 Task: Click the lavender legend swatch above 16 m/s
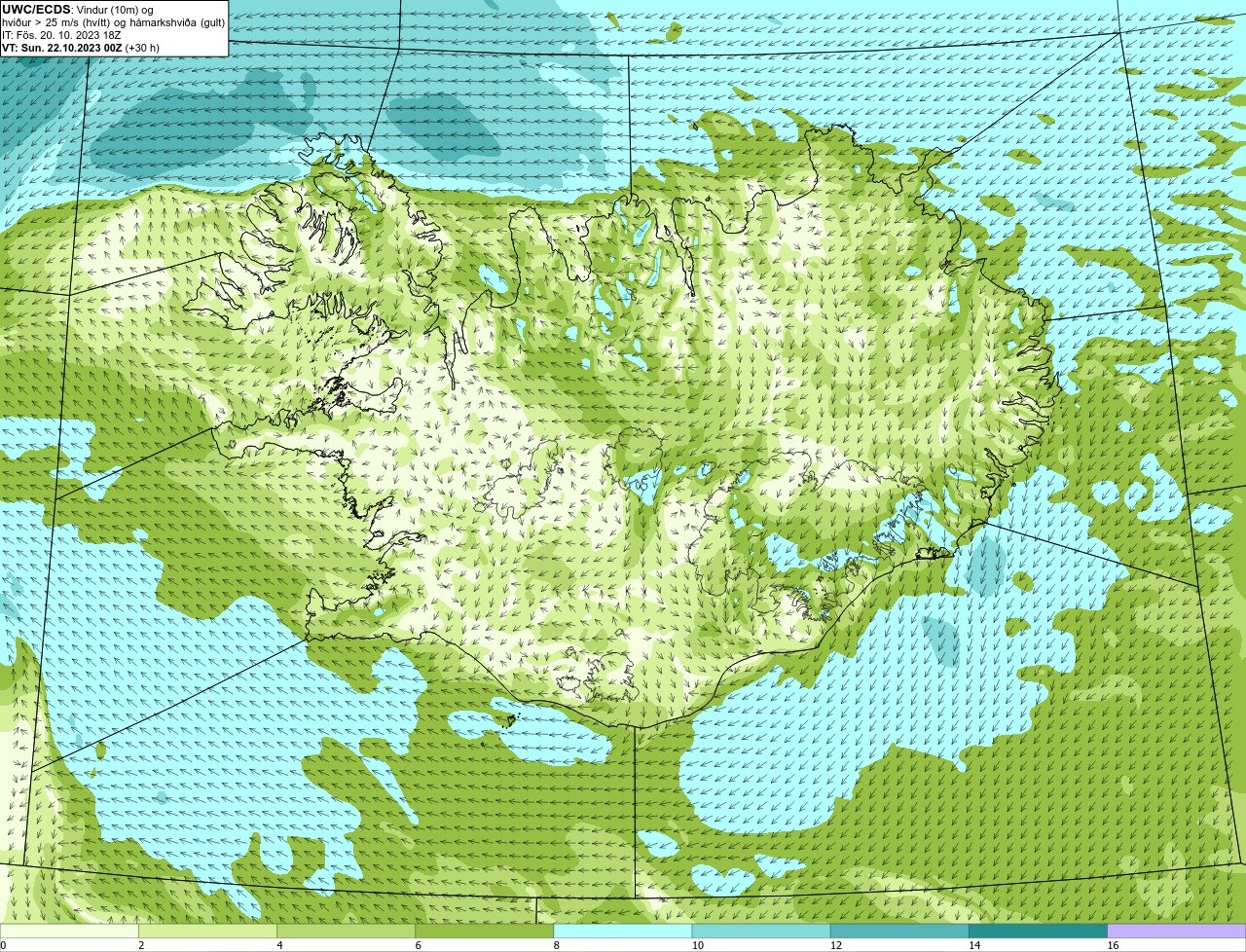1177,932
